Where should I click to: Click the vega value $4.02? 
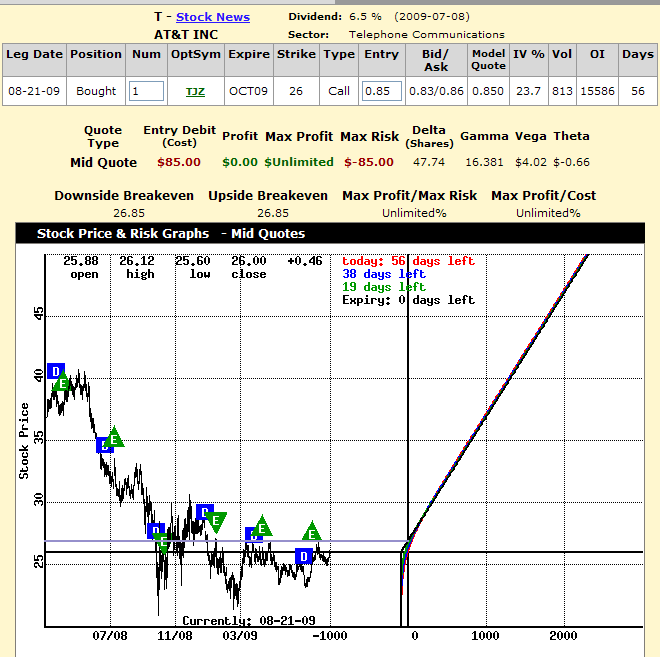click(531, 162)
